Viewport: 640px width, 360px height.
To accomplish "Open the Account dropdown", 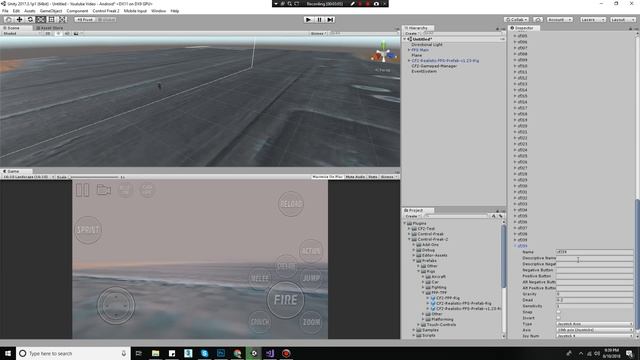I will 559,20.
